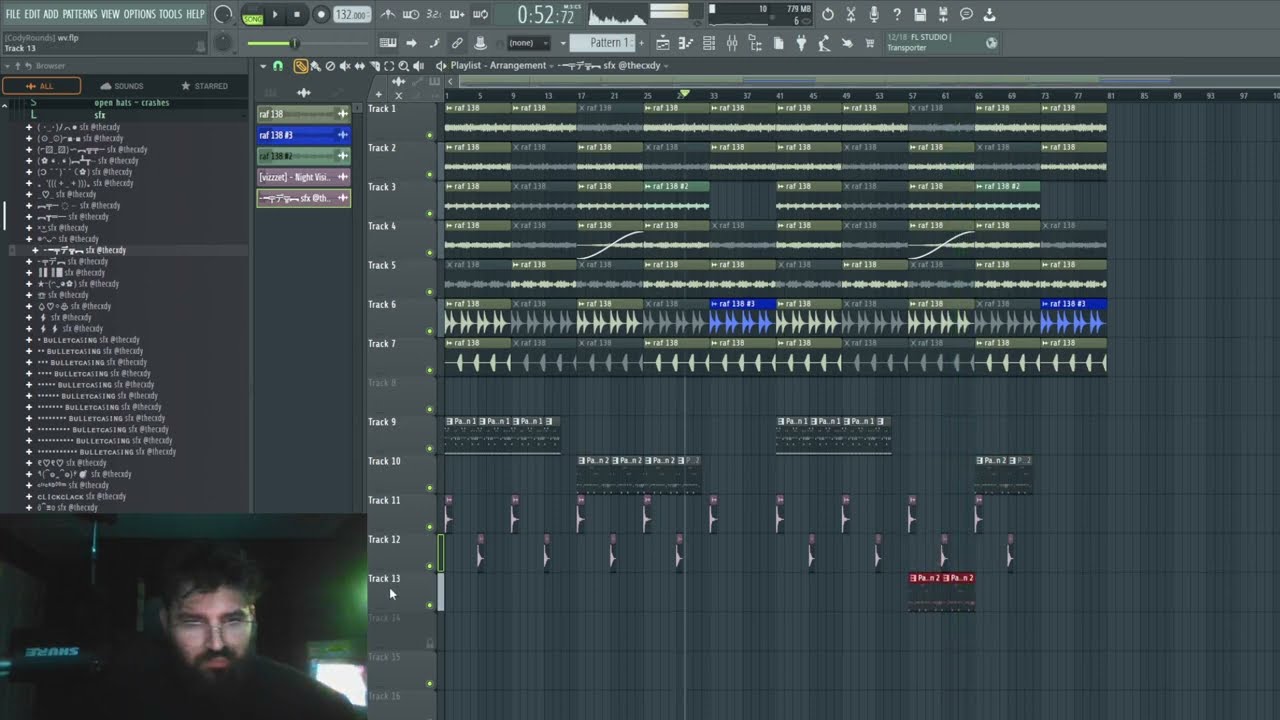Click the link-to-controller chain icon

coord(457,43)
